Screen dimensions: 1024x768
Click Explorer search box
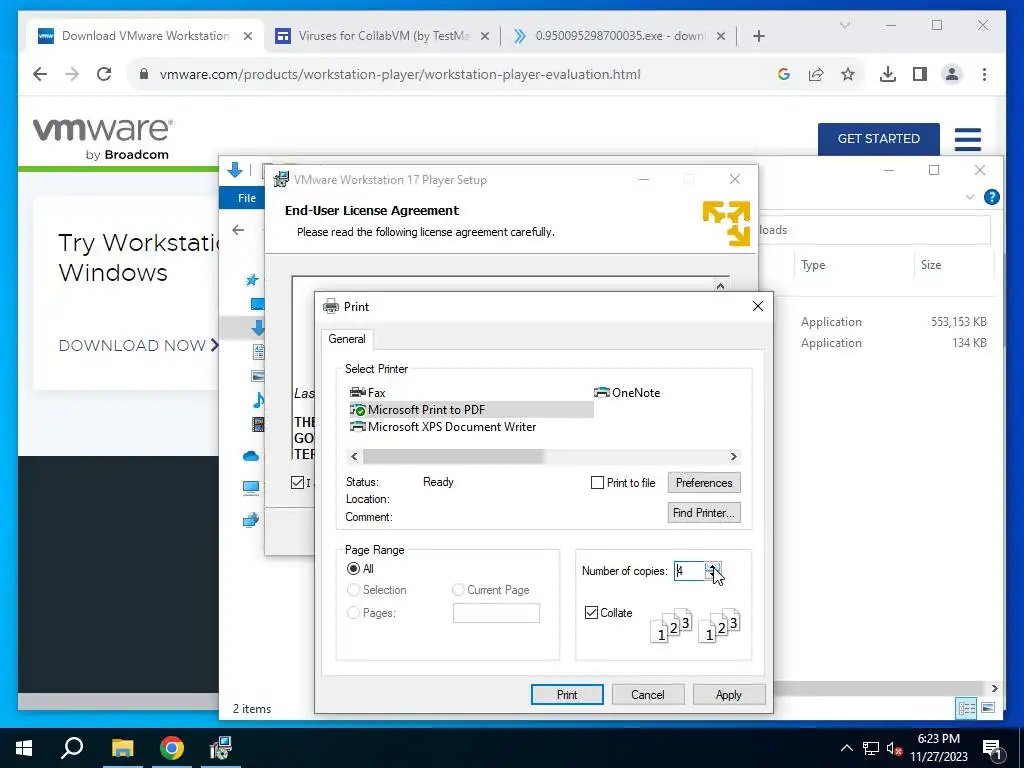875,230
